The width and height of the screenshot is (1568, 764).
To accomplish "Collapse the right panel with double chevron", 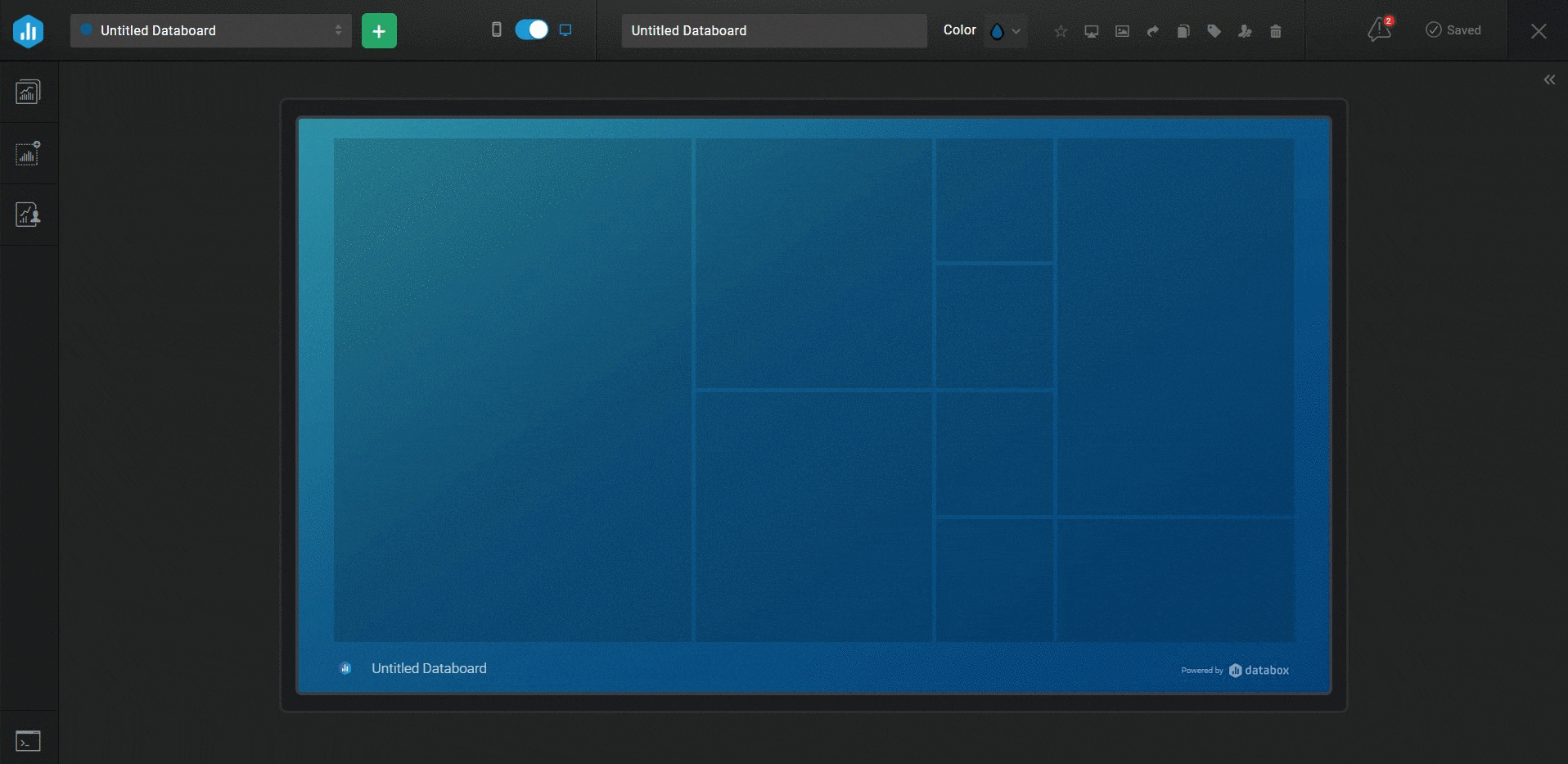I will click(1549, 79).
